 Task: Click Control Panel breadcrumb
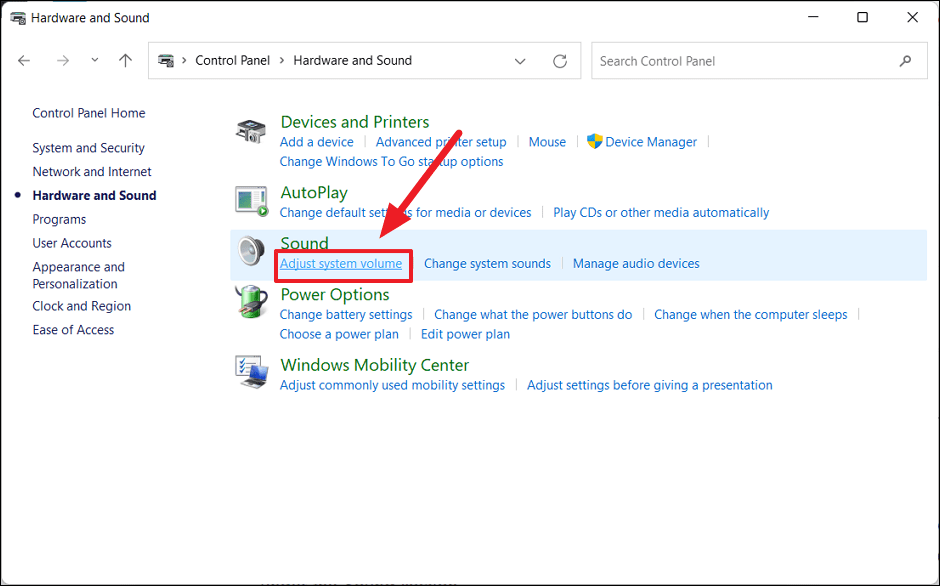(233, 61)
